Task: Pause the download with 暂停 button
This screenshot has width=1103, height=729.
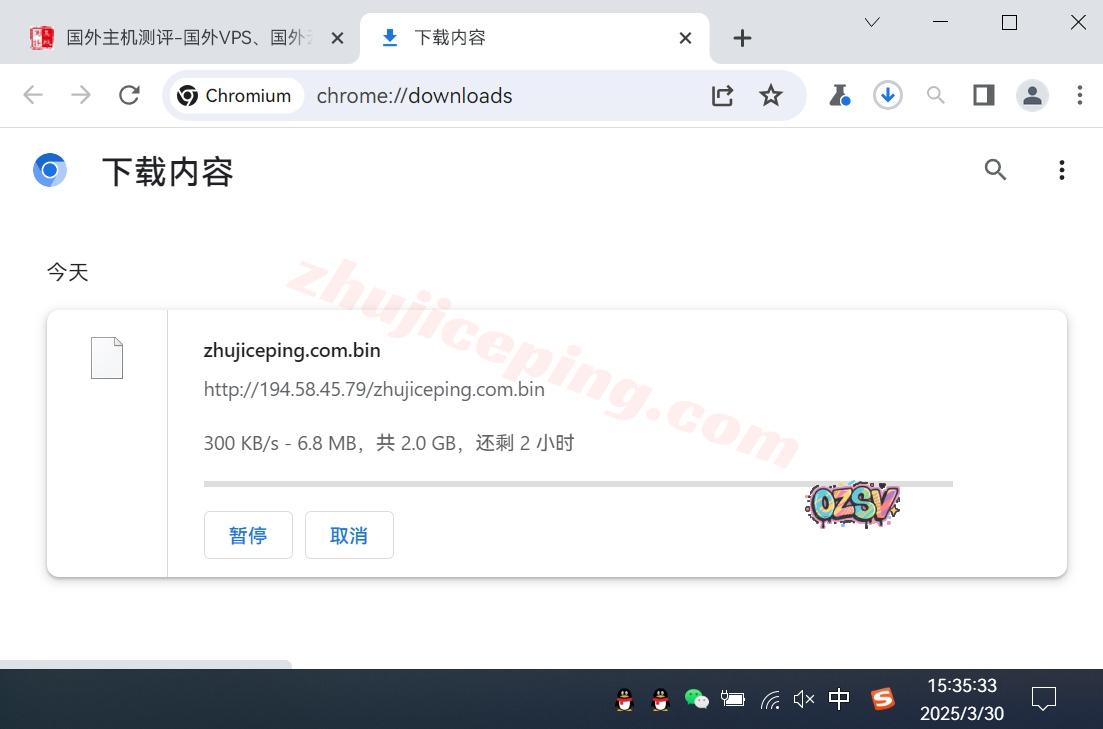Action: pyautogui.click(x=248, y=535)
